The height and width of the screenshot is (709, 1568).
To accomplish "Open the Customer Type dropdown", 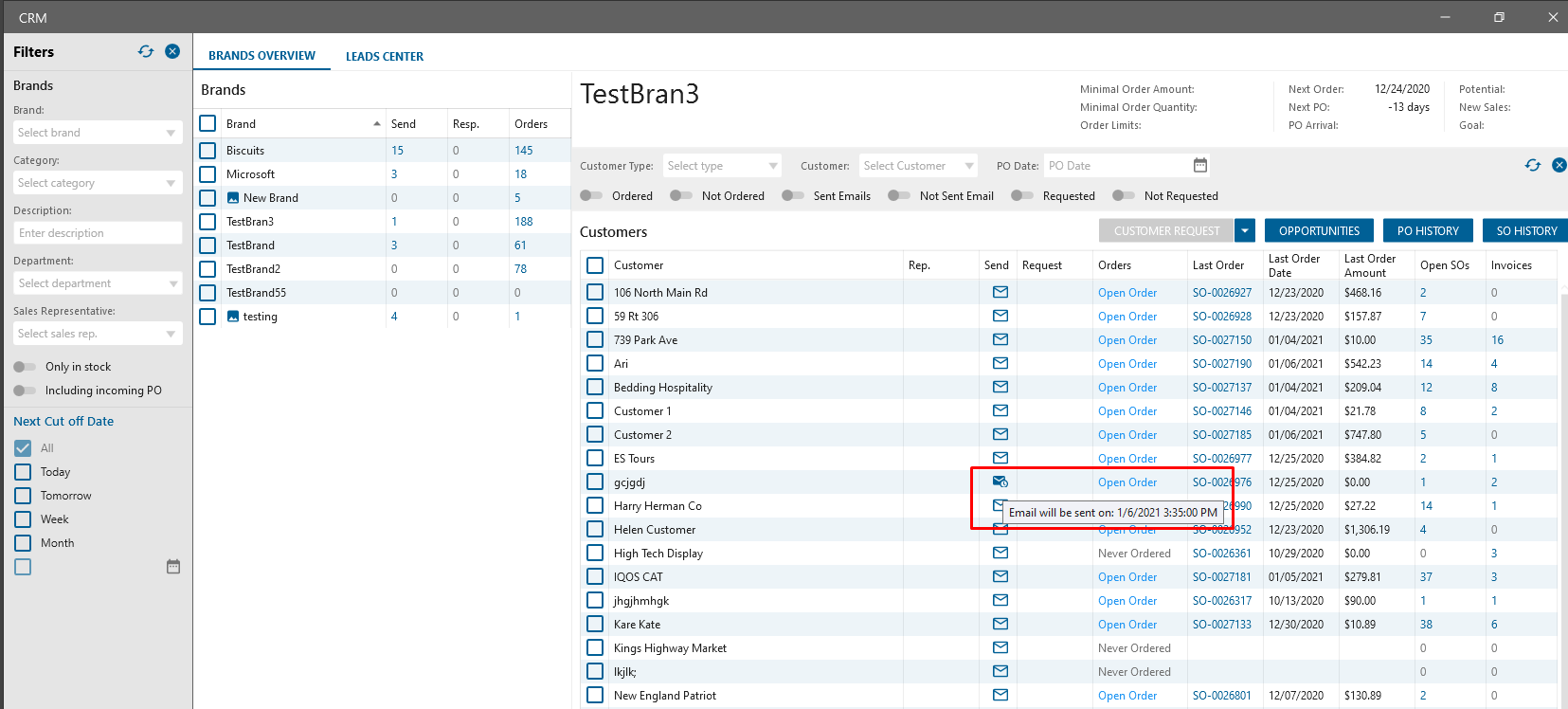I will (722, 166).
